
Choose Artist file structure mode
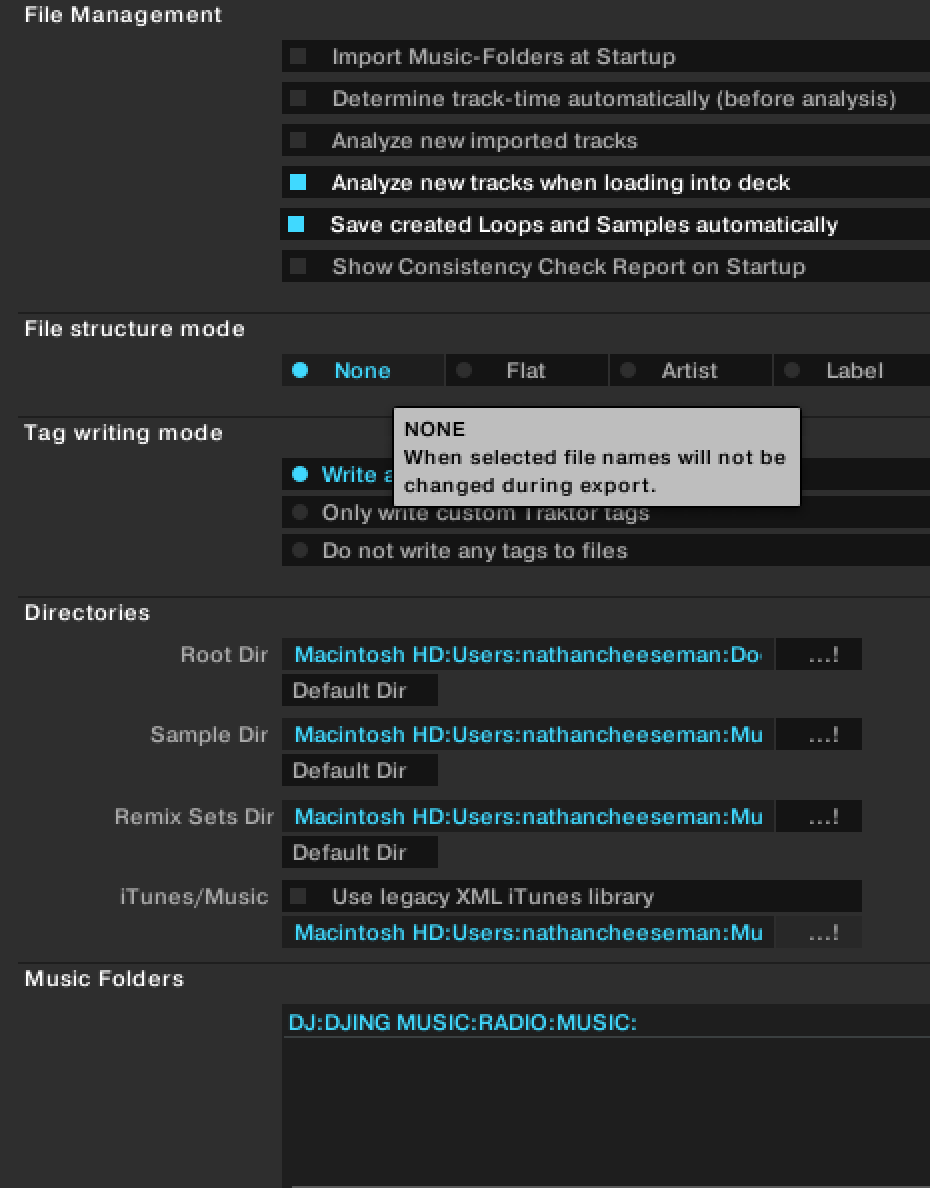click(x=628, y=371)
